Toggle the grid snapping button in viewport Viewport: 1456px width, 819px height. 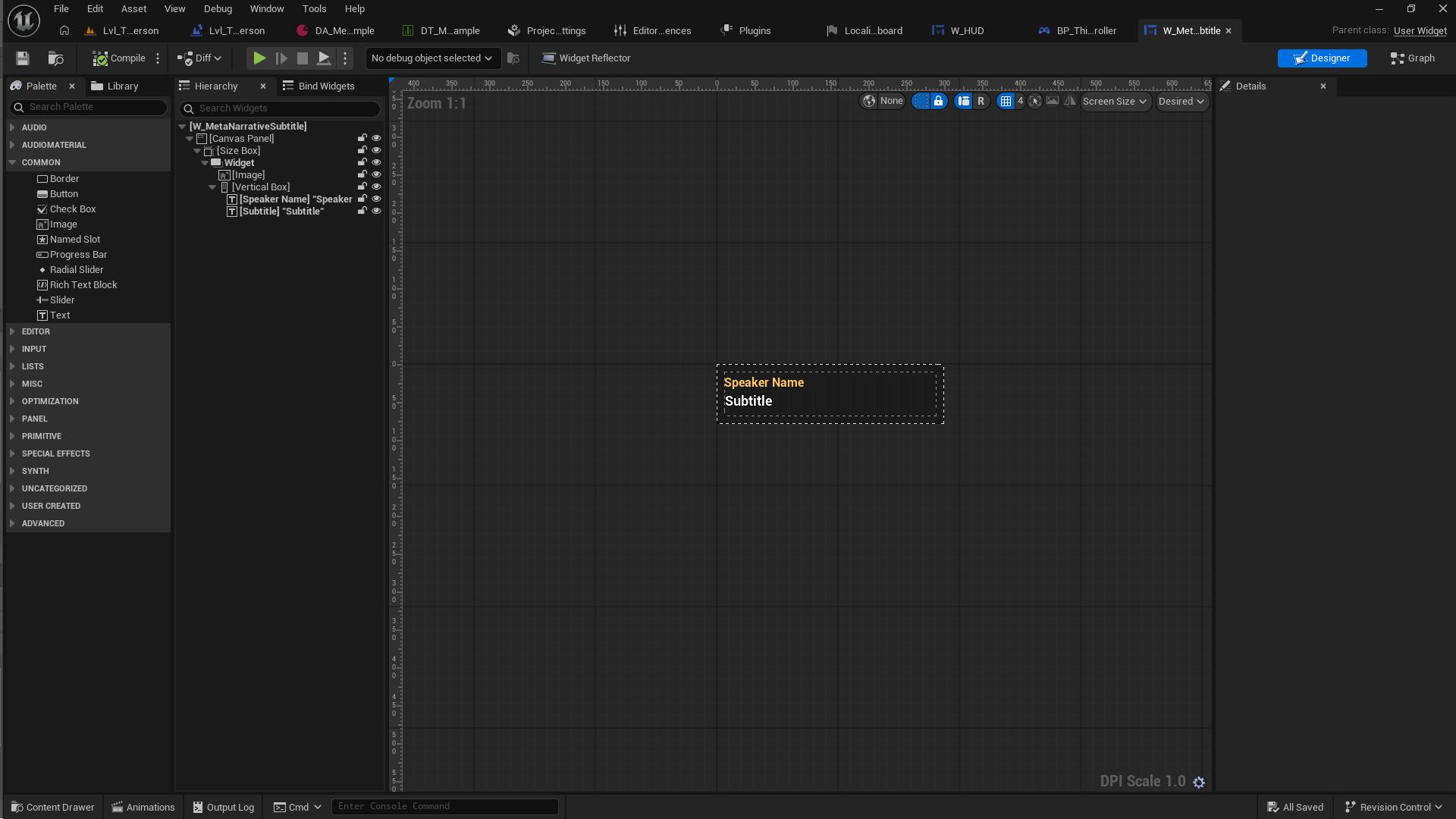tap(1008, 101)
